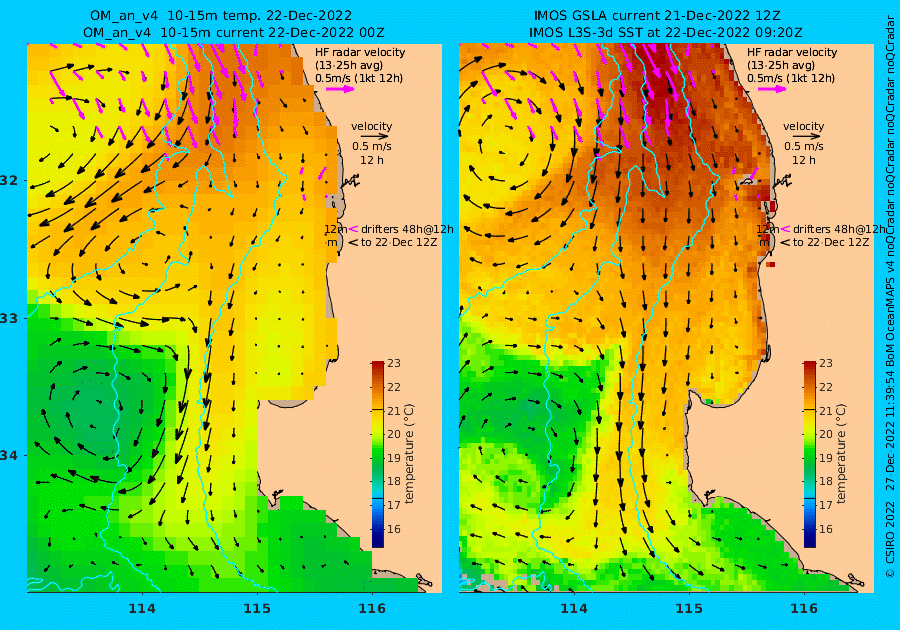900x630 pixels.
Task: Click '12 h' under velocity legend, right map
Action: 804,160
